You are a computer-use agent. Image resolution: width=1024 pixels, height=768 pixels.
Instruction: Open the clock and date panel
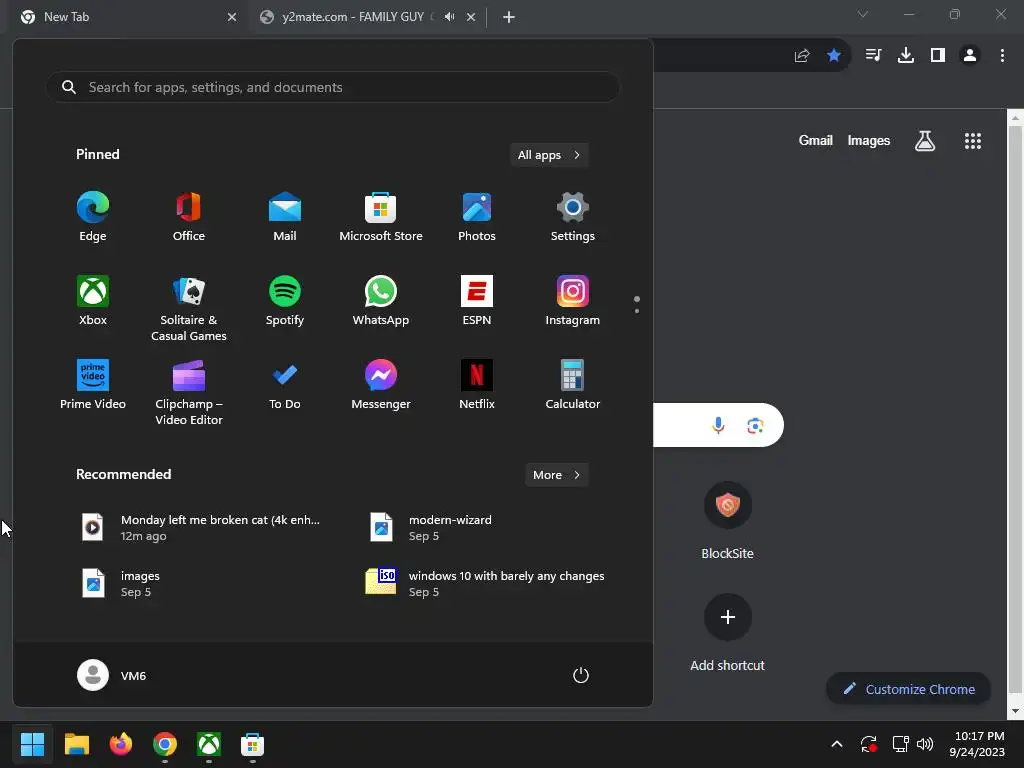tap(977, 744)
